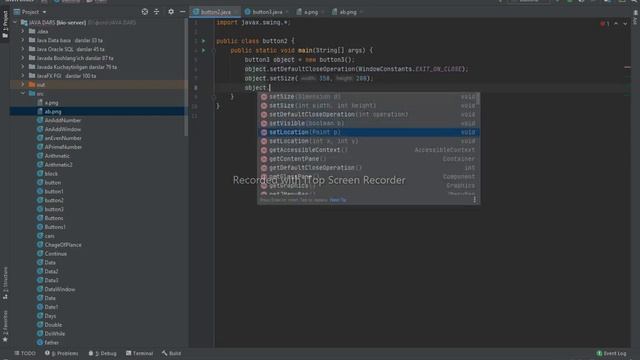Open the Project view dropdown
Image resolution: width=640 pixels, height=360 pixels.
click(30, 12)
